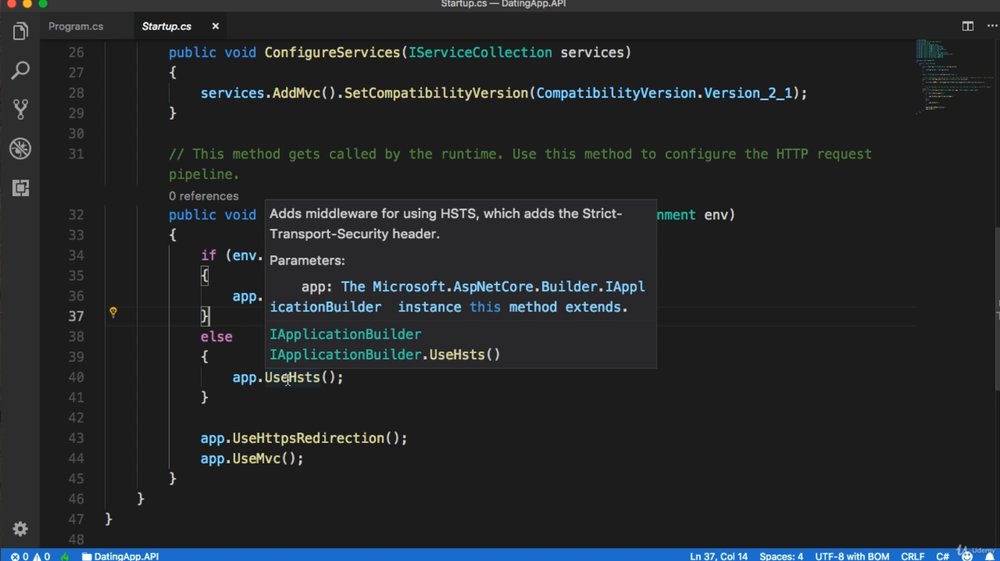Click ConfigureServices method name
The image size is (1000, 561).
332,52
